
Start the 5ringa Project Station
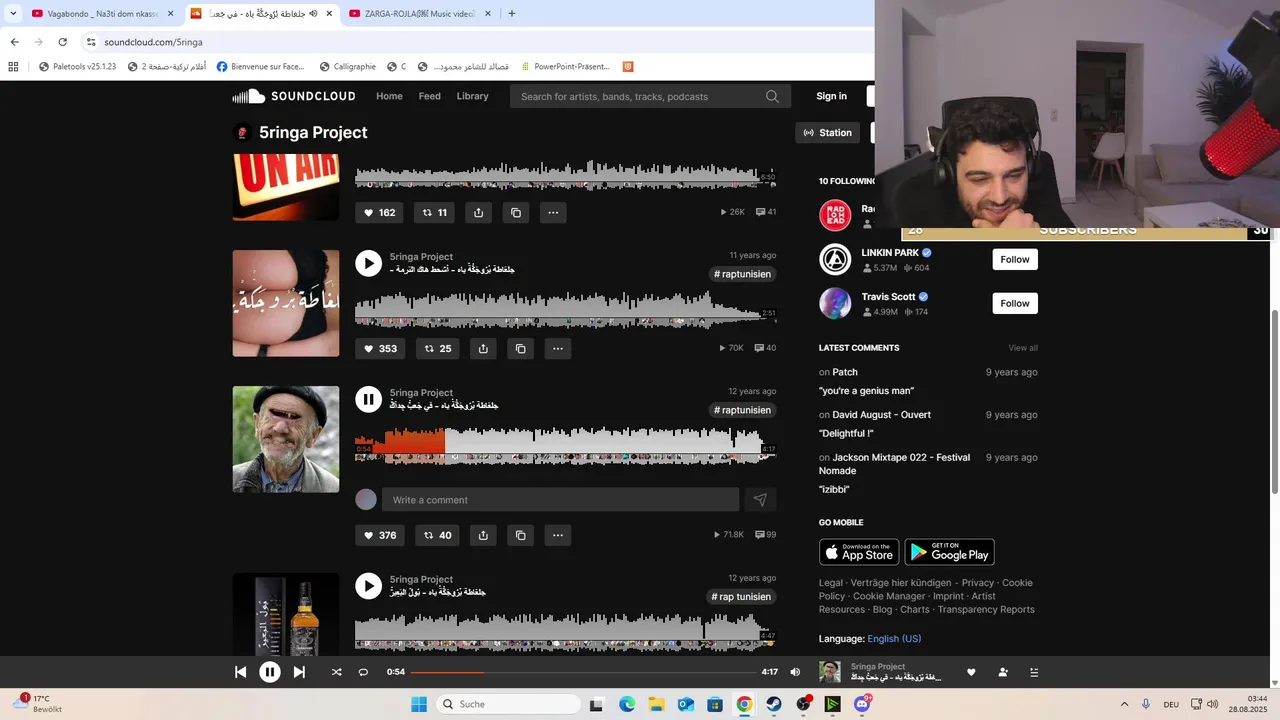828,132
